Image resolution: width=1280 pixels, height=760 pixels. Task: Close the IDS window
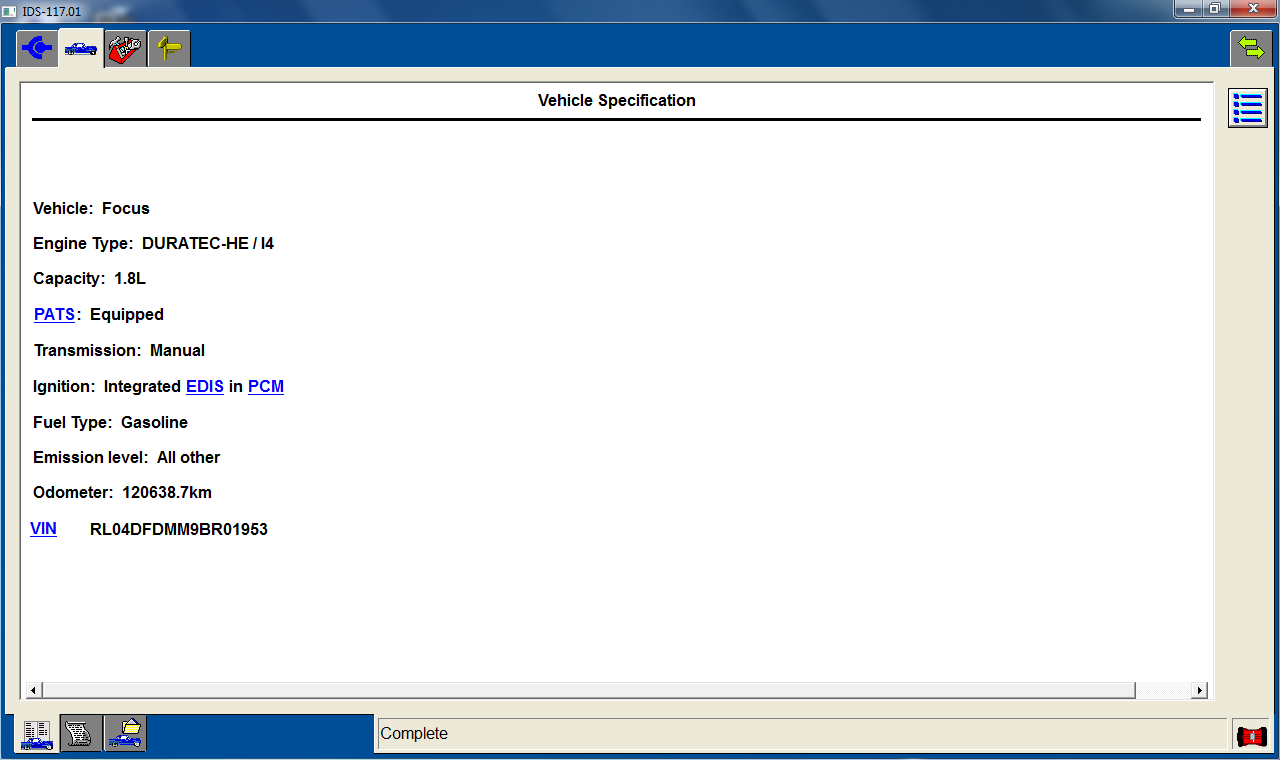1251,9
